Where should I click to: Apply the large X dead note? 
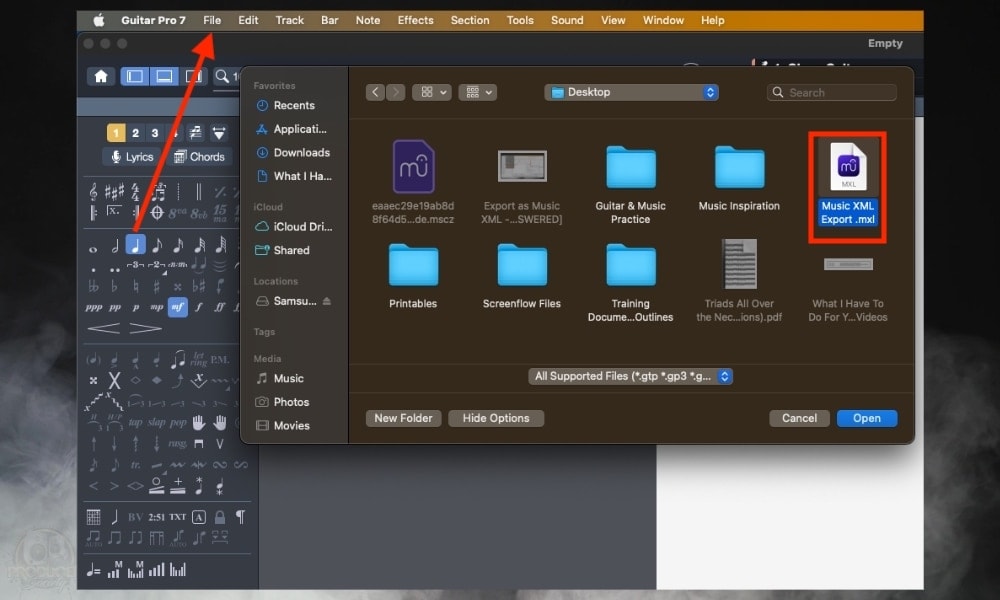click(x=114, y=381)
